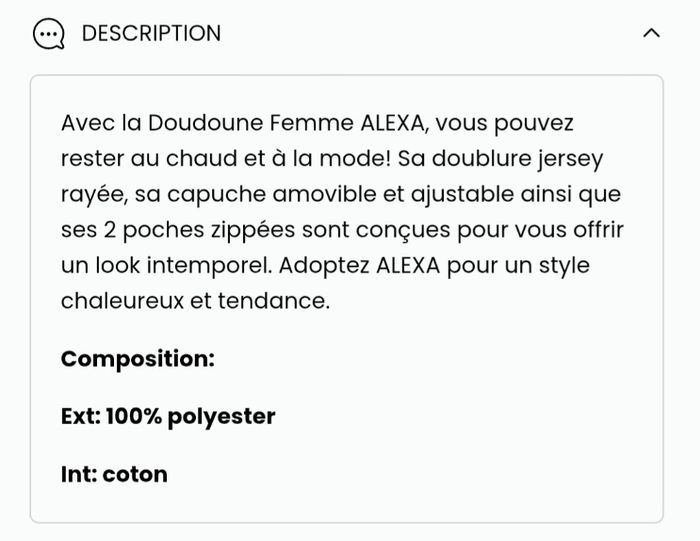Click the text chaleureux et tendance
The width and height of the screenshot is (700, 541).
click(195, 301)
